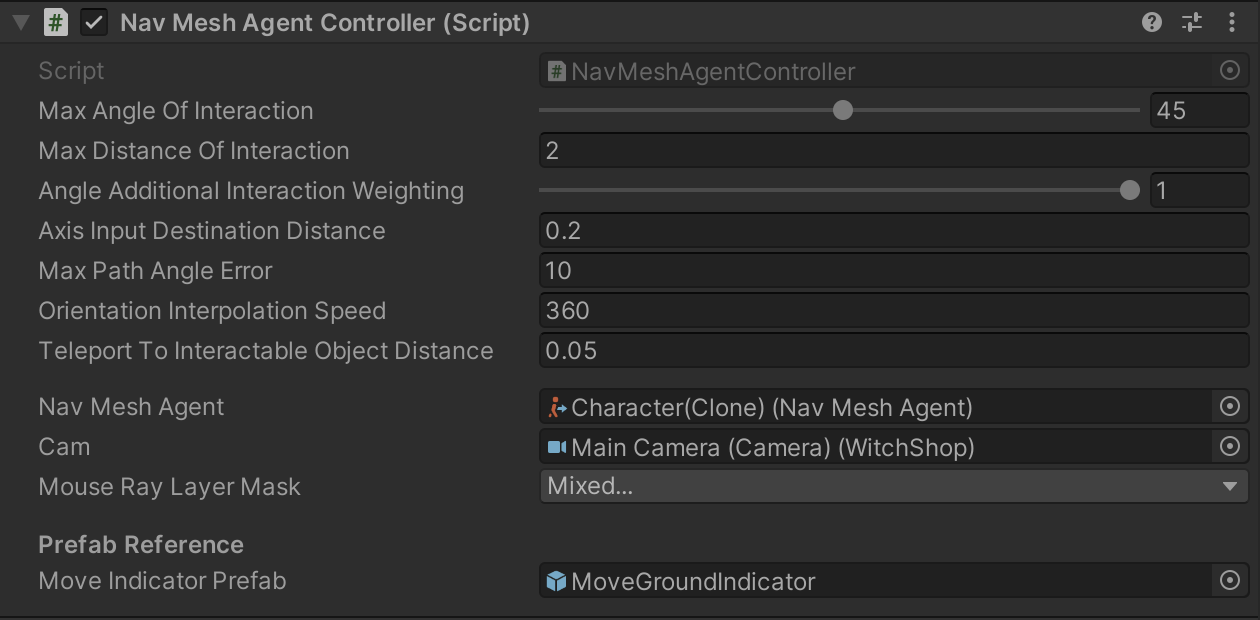Screen dimensions: 1260x620
Task: Click the Max Angle Of Interaction slider handle
Action: point(843,110)
